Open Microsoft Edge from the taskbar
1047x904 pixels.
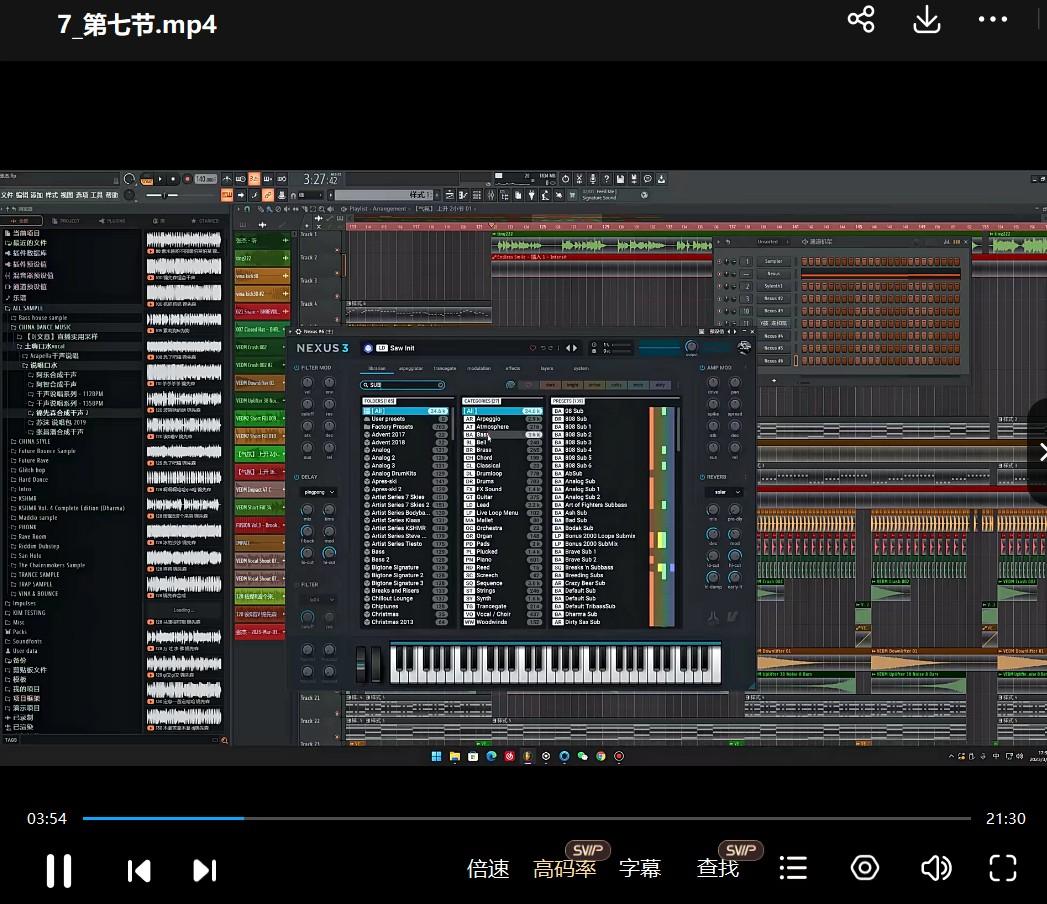click(x=491, y=756)
